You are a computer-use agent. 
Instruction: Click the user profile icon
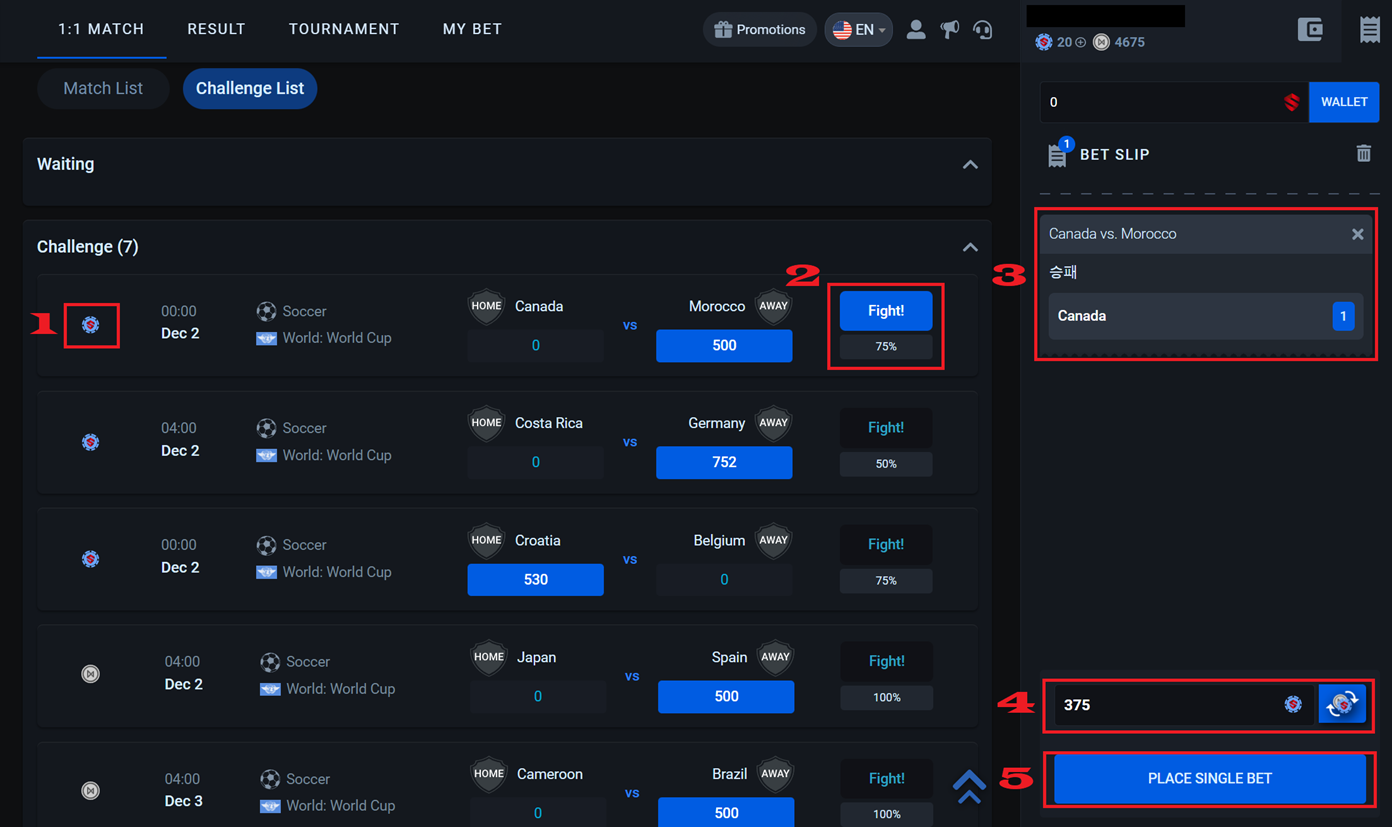click(x=915, y=30)
